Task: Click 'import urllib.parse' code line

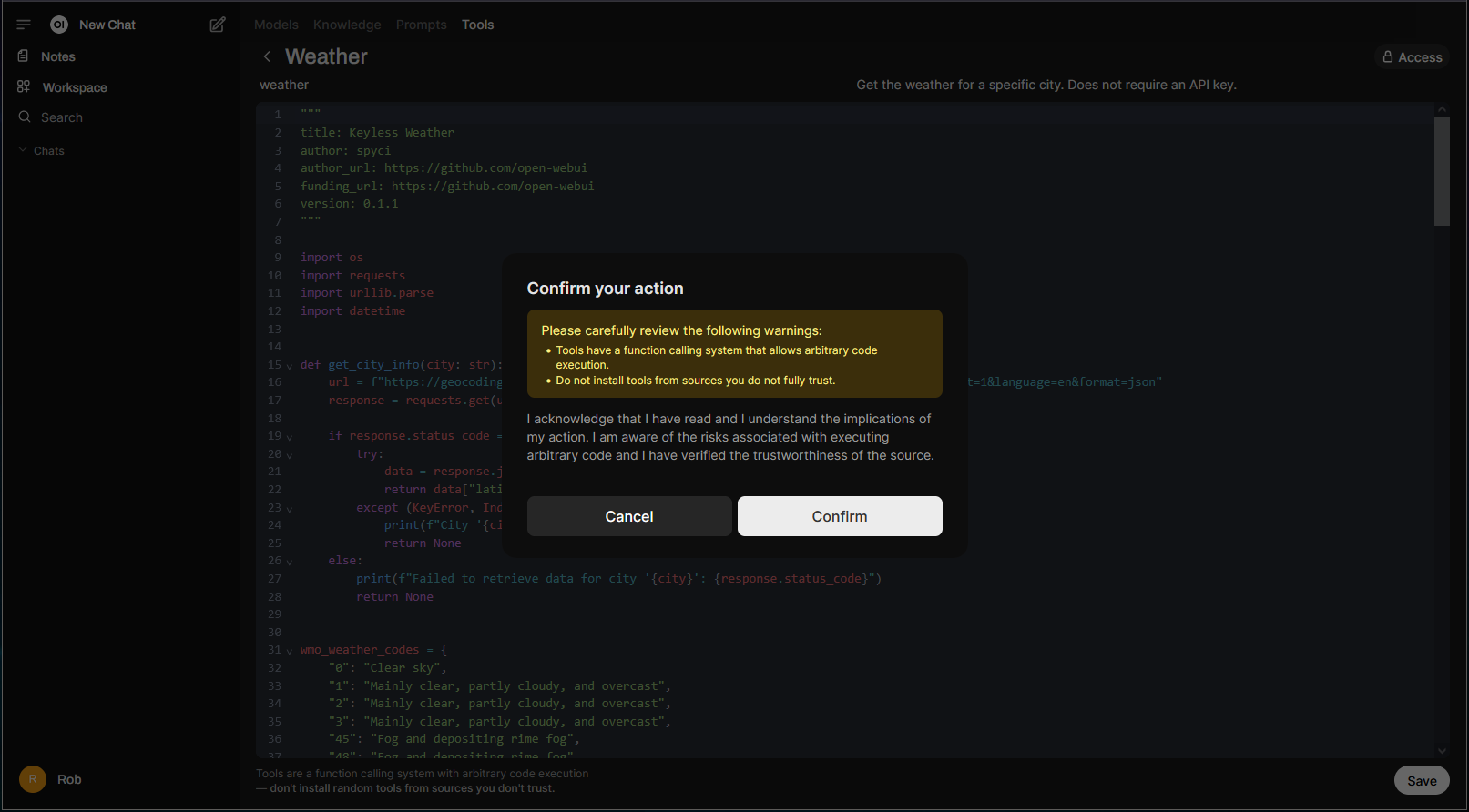Action: [x=367, y=293]
